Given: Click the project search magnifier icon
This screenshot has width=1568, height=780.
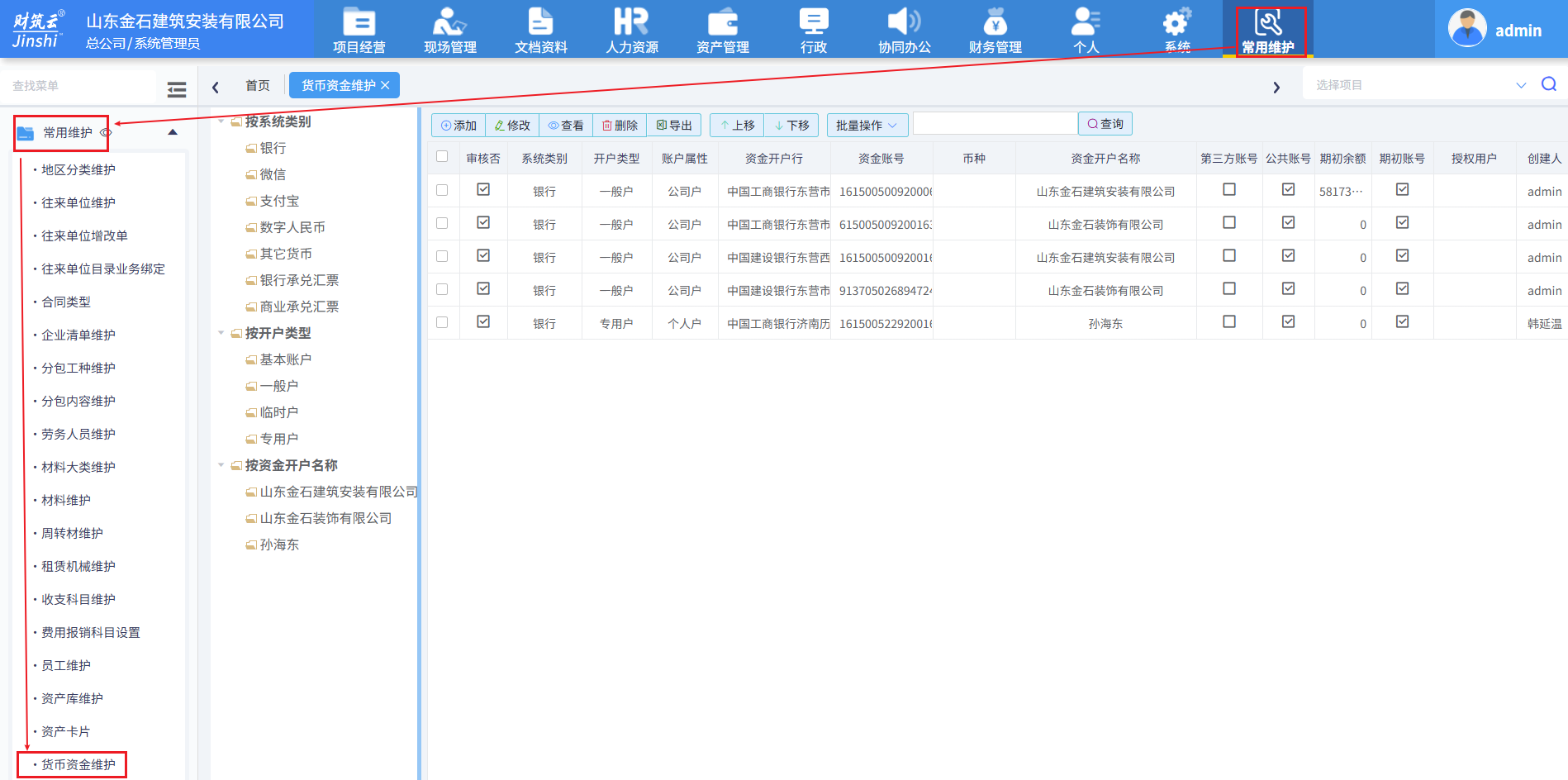Looking at the screenshot, I should [x=1549, y=84].
